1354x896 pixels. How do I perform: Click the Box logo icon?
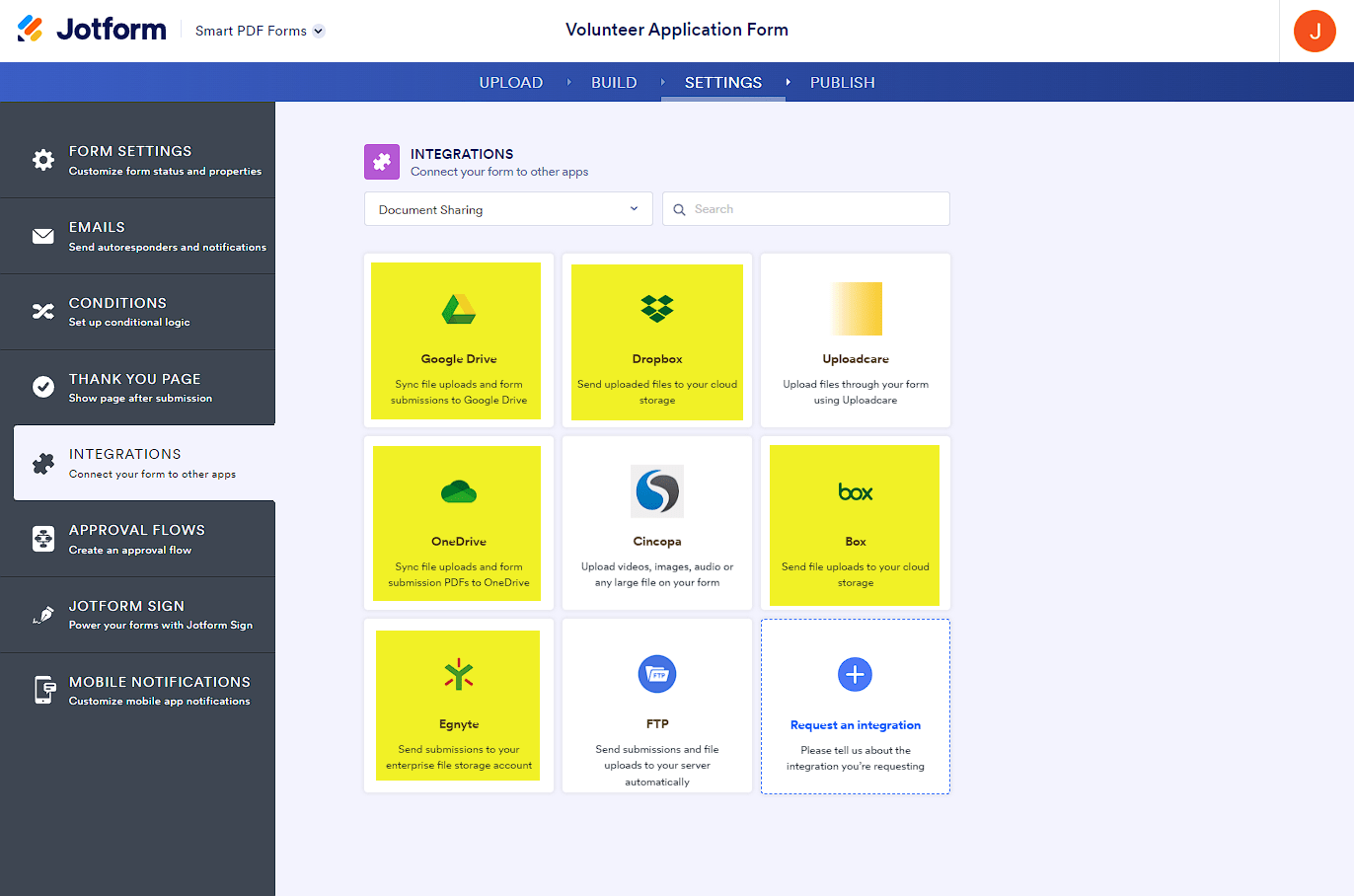pos(856,491)
